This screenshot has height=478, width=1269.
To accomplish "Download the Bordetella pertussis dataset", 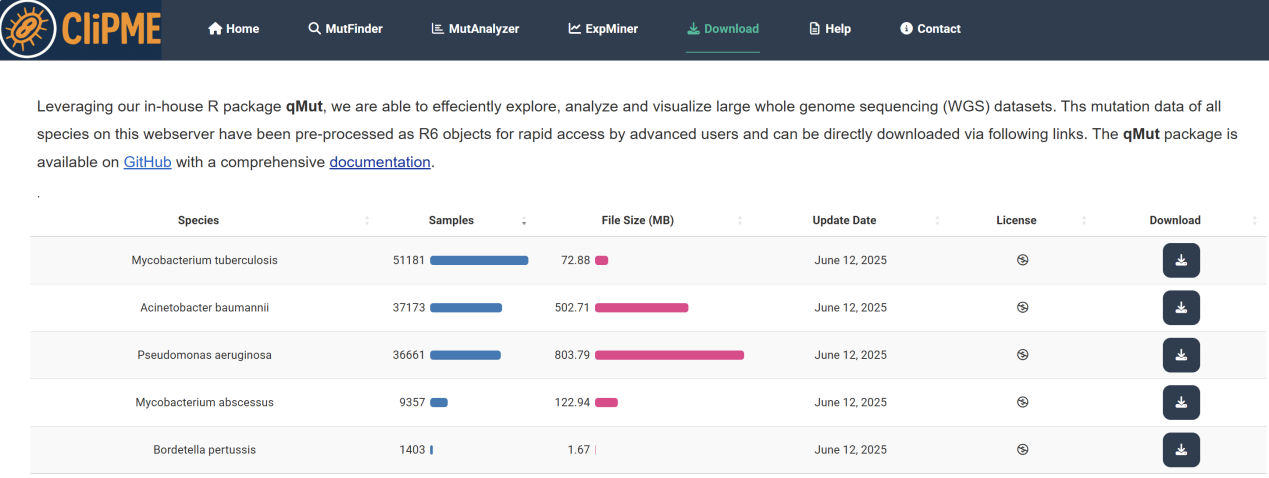I will (1180, 450).
